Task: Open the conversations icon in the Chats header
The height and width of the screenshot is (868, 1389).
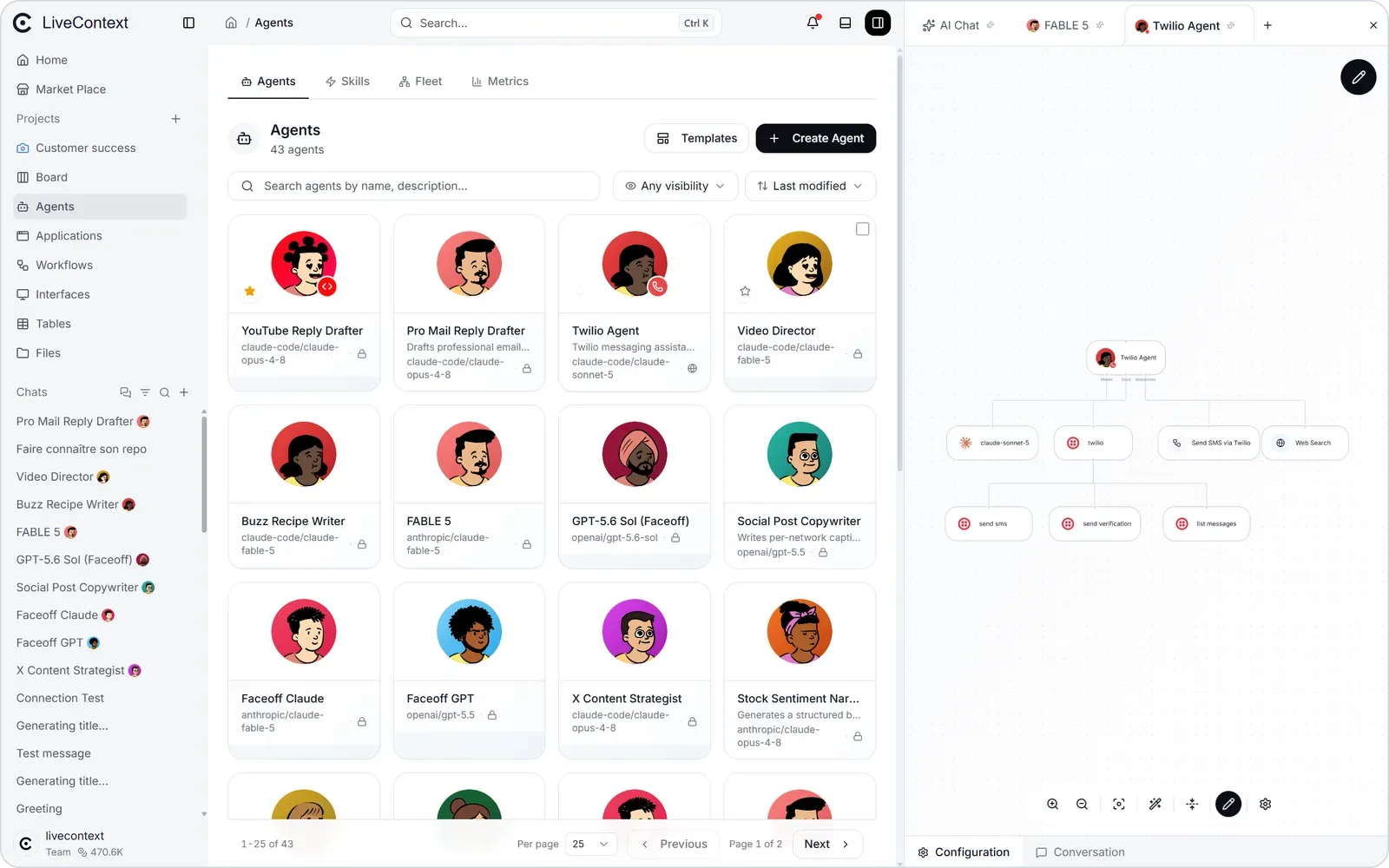Action: click(x=125, y=392)
